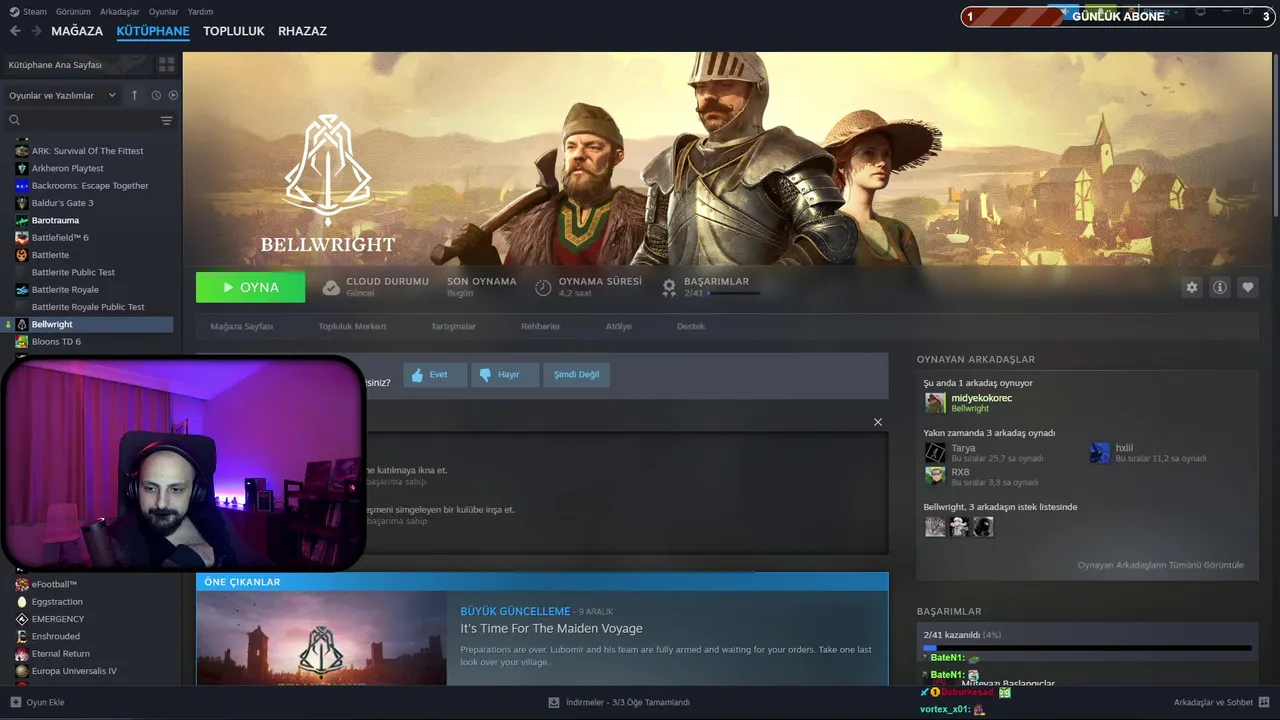Select Battlefield 6 in the list

click(x=60, y=237)
